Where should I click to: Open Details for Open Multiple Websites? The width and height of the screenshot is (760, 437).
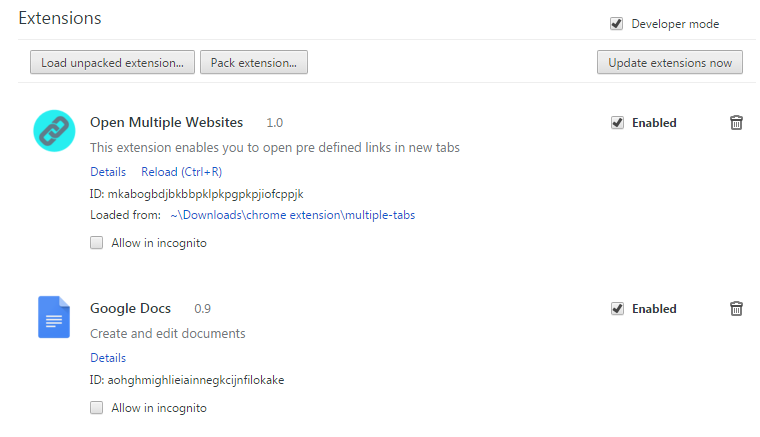tap(108, 172)
